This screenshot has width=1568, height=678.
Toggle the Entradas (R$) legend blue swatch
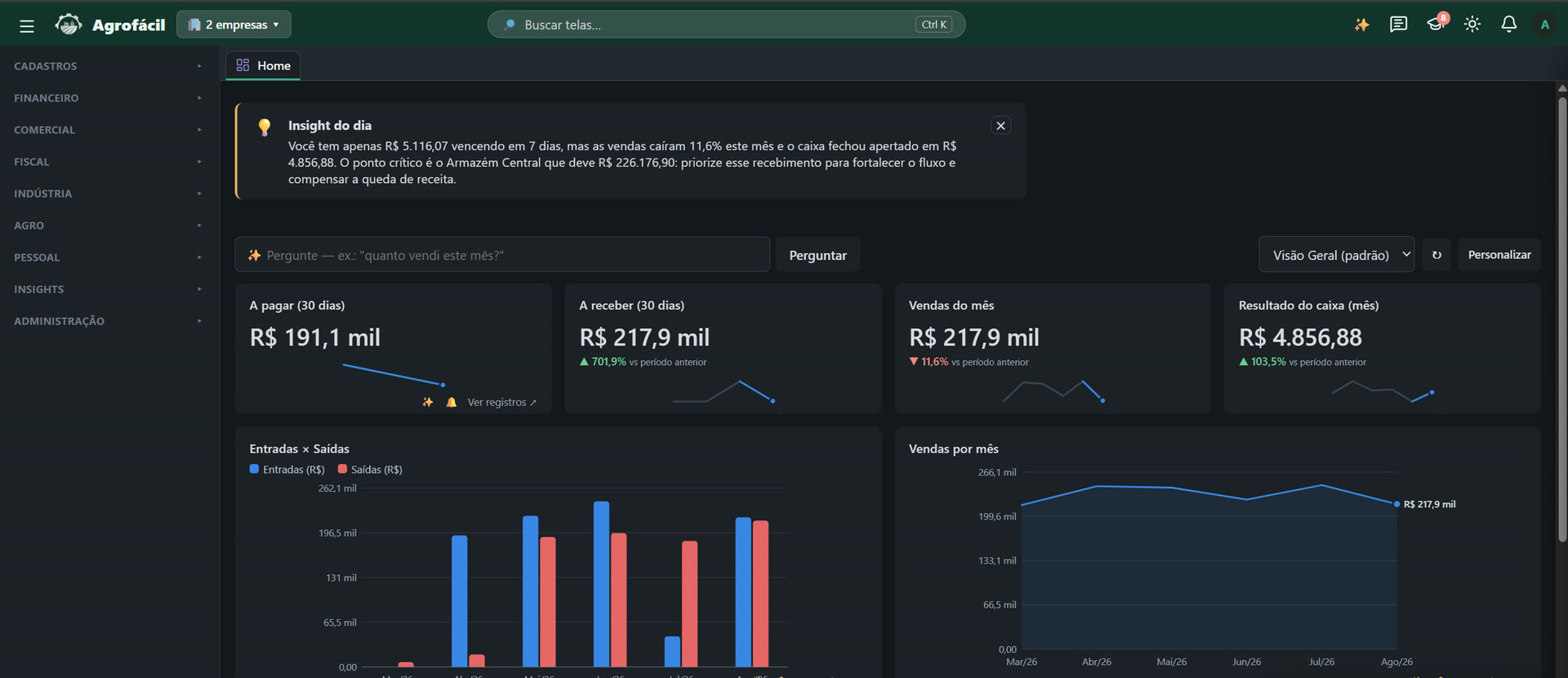254,469
